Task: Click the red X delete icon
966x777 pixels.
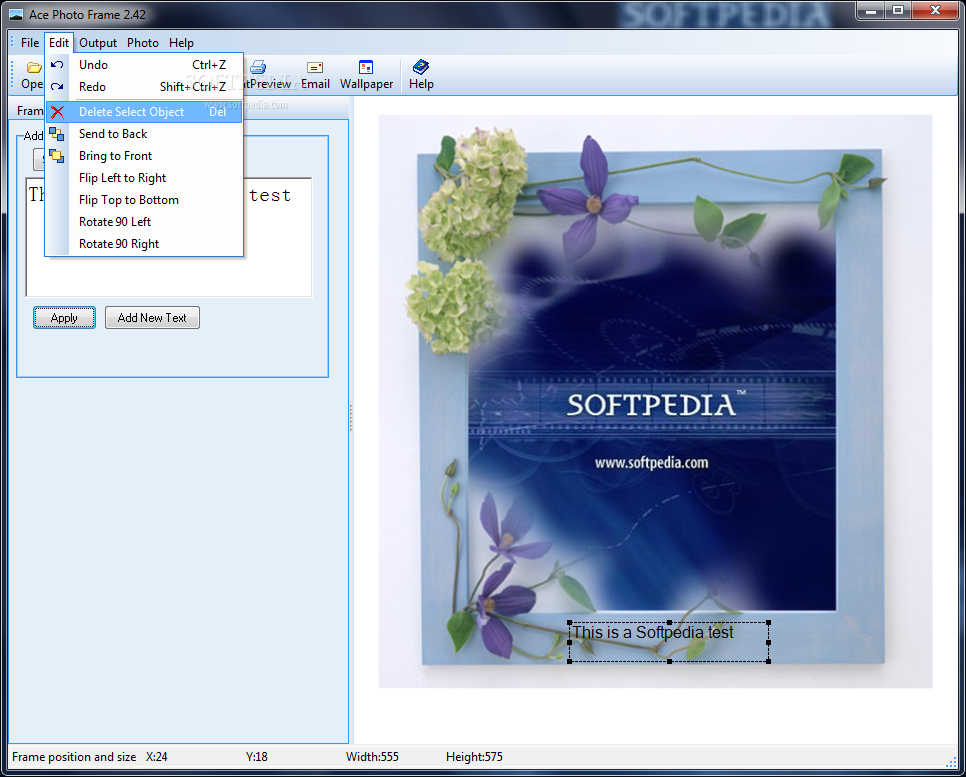Action: [57, 112]
